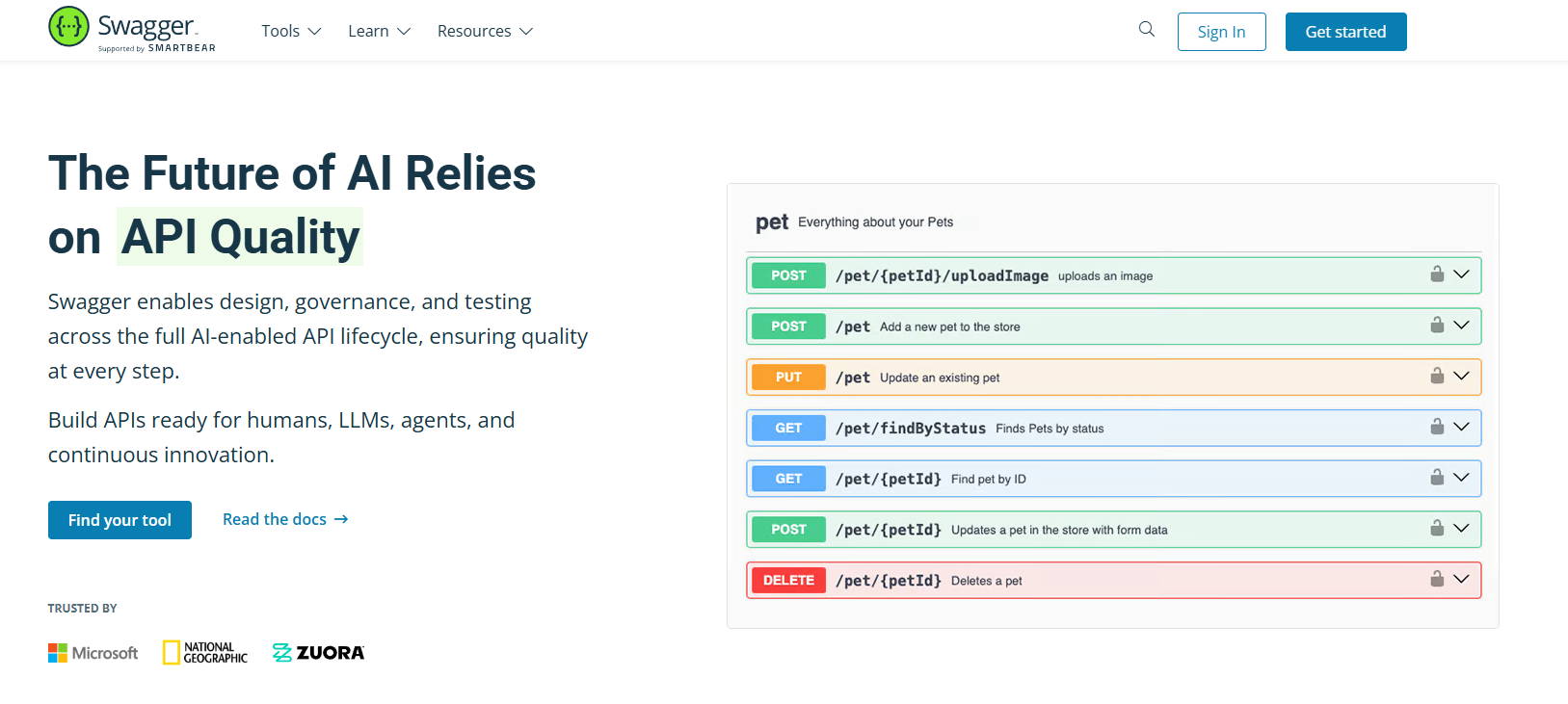Image resolution: width=1568 pixels, height=704 pixels.
Task: Open the Learn dropdown menu
Action: pyautogui.click(x=379, y=31)
